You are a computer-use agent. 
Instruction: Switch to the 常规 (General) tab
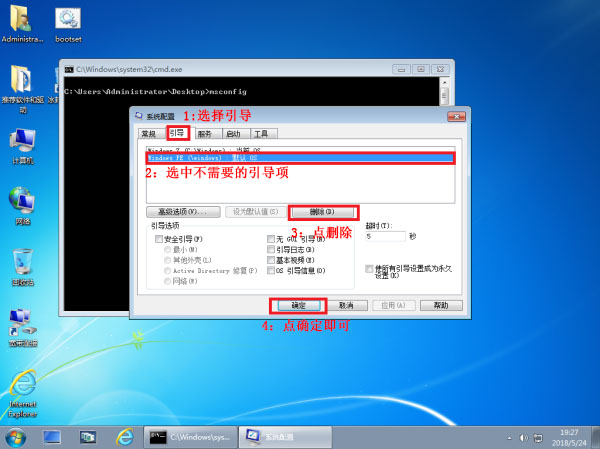(149, 132)
